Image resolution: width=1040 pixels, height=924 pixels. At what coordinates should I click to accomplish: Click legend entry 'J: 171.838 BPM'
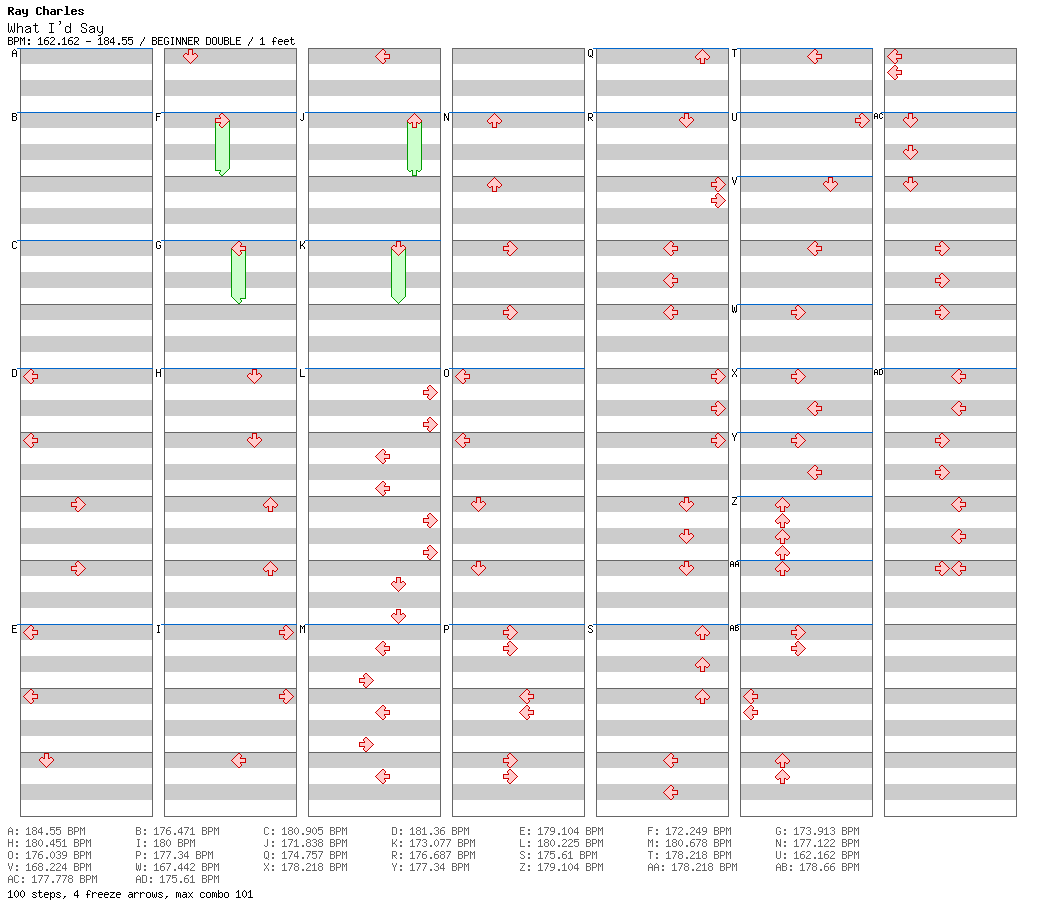tap(305, 843)
